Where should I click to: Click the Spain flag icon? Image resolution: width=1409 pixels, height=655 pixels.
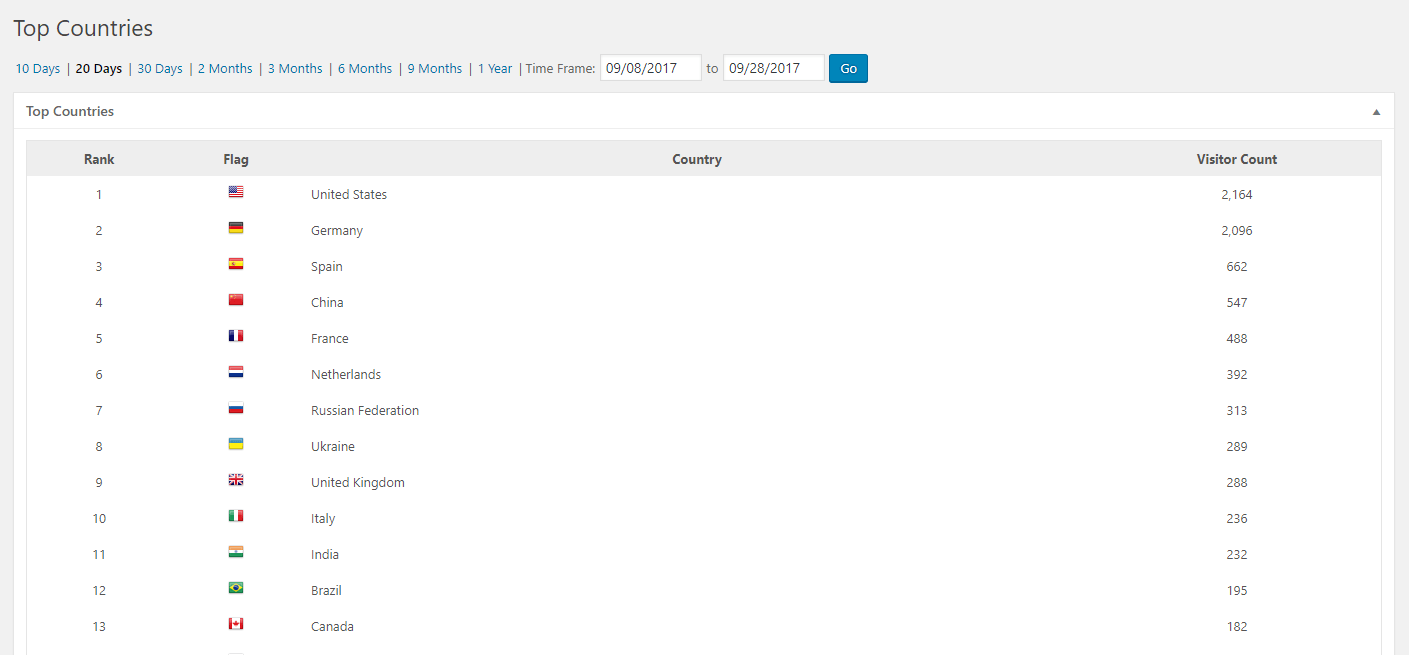pos(236,264)
